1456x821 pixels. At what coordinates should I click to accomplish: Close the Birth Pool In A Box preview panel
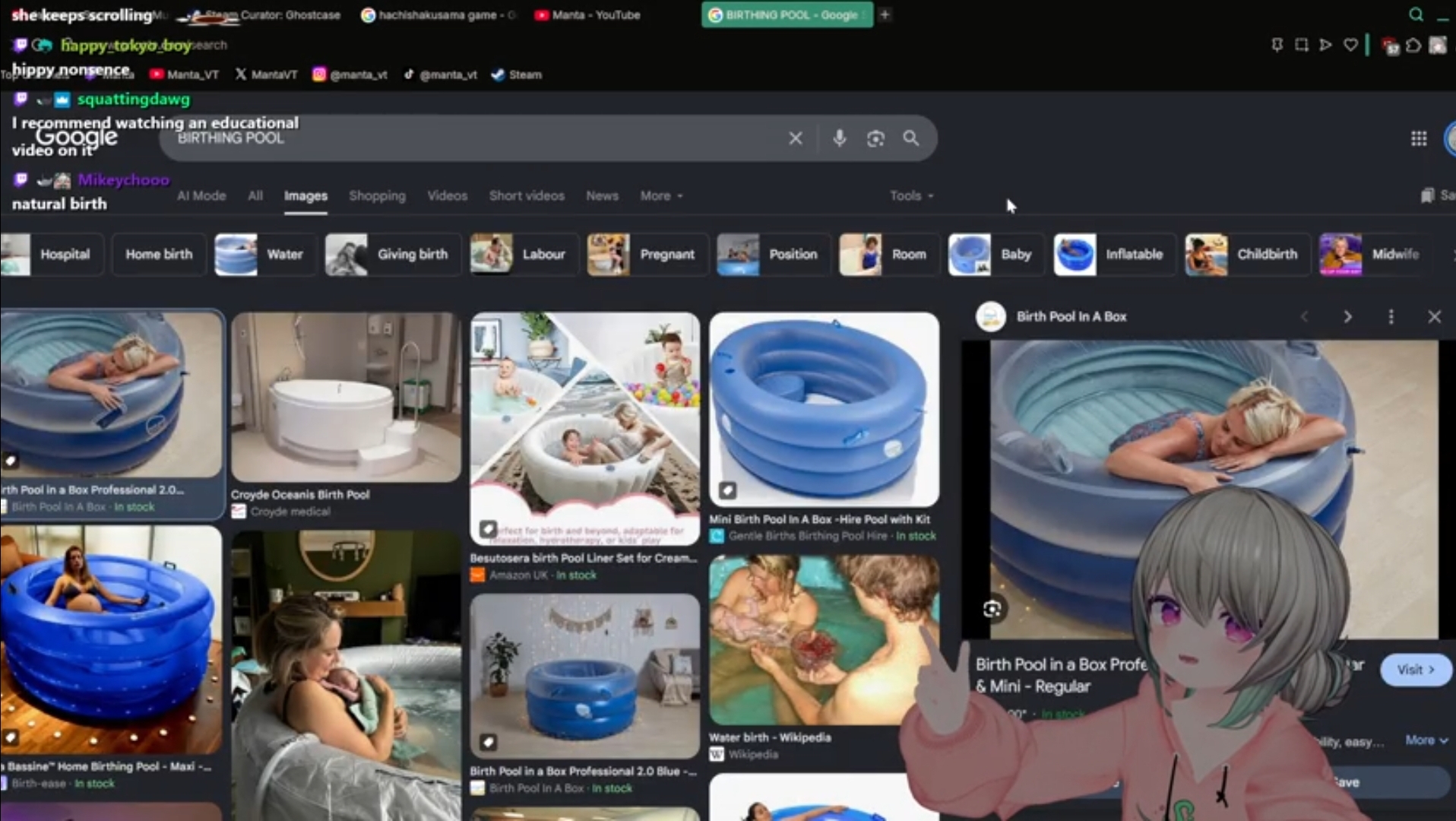pos(1434,316)
